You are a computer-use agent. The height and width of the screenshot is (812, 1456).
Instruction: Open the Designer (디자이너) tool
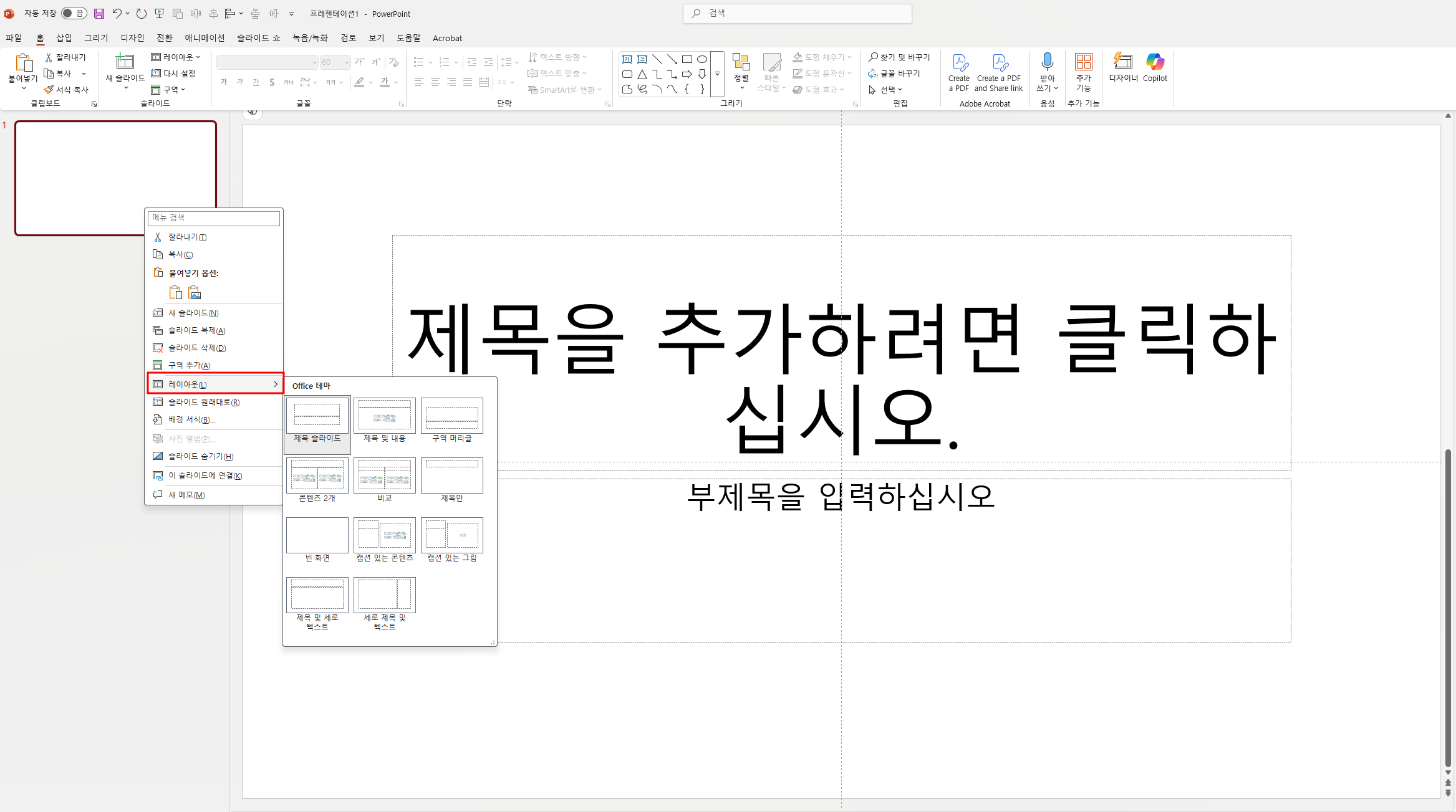[x=1122, y=62]
